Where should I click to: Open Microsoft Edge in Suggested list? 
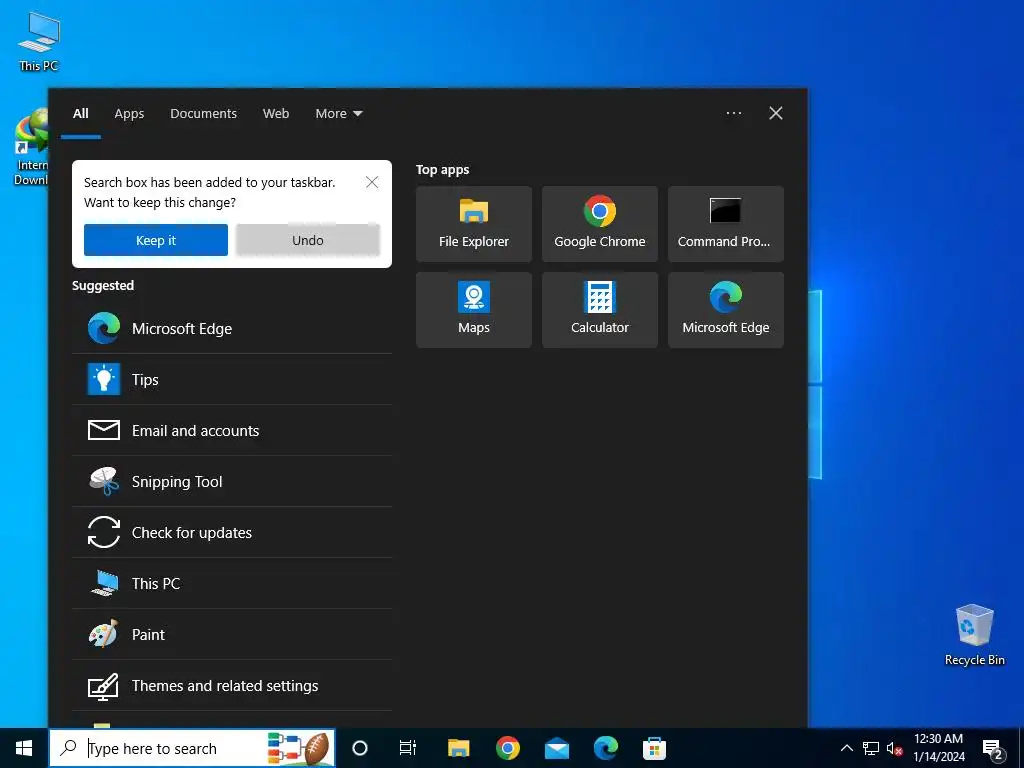[232, 328]
